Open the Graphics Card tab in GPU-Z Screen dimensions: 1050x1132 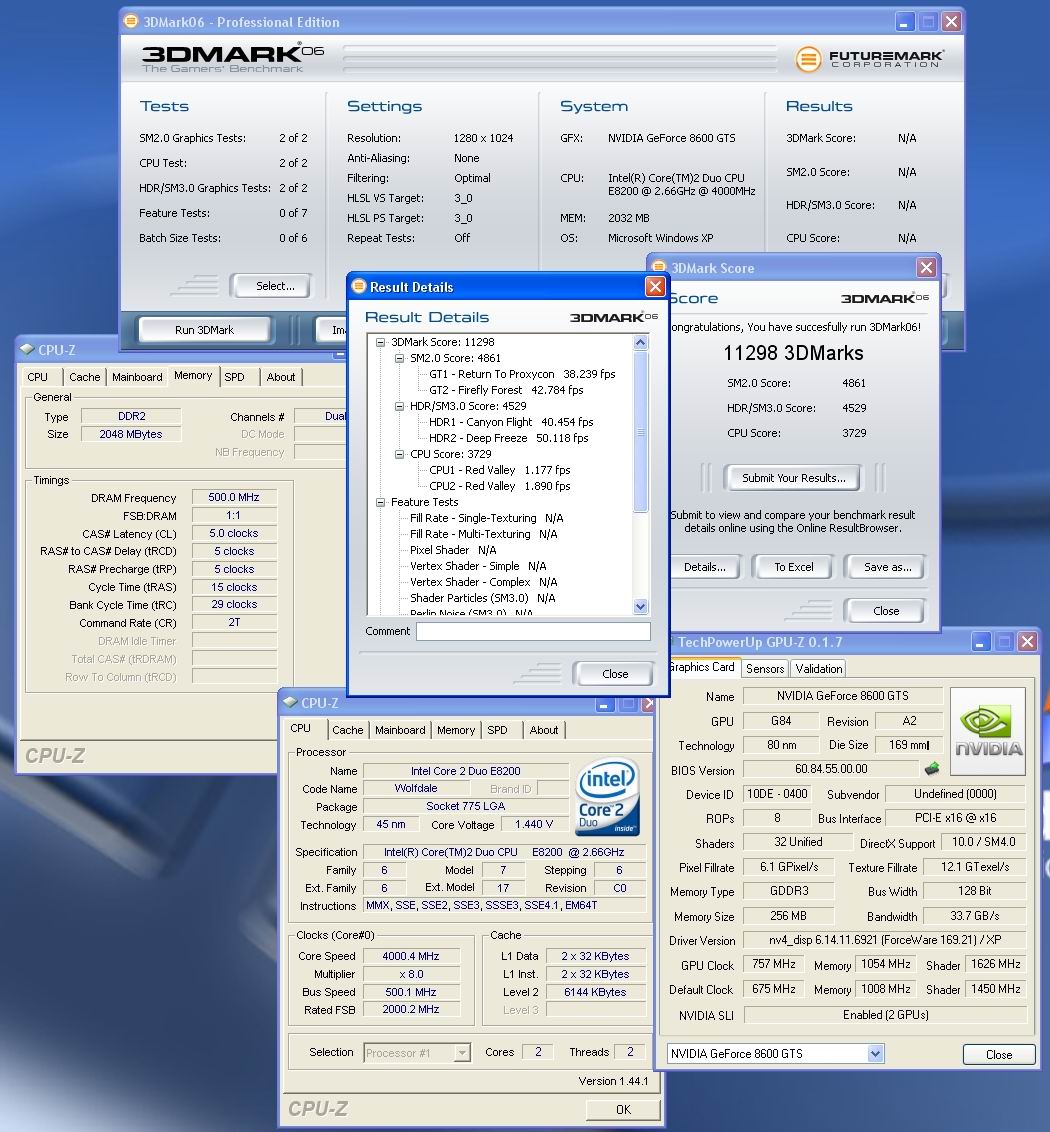703,667
